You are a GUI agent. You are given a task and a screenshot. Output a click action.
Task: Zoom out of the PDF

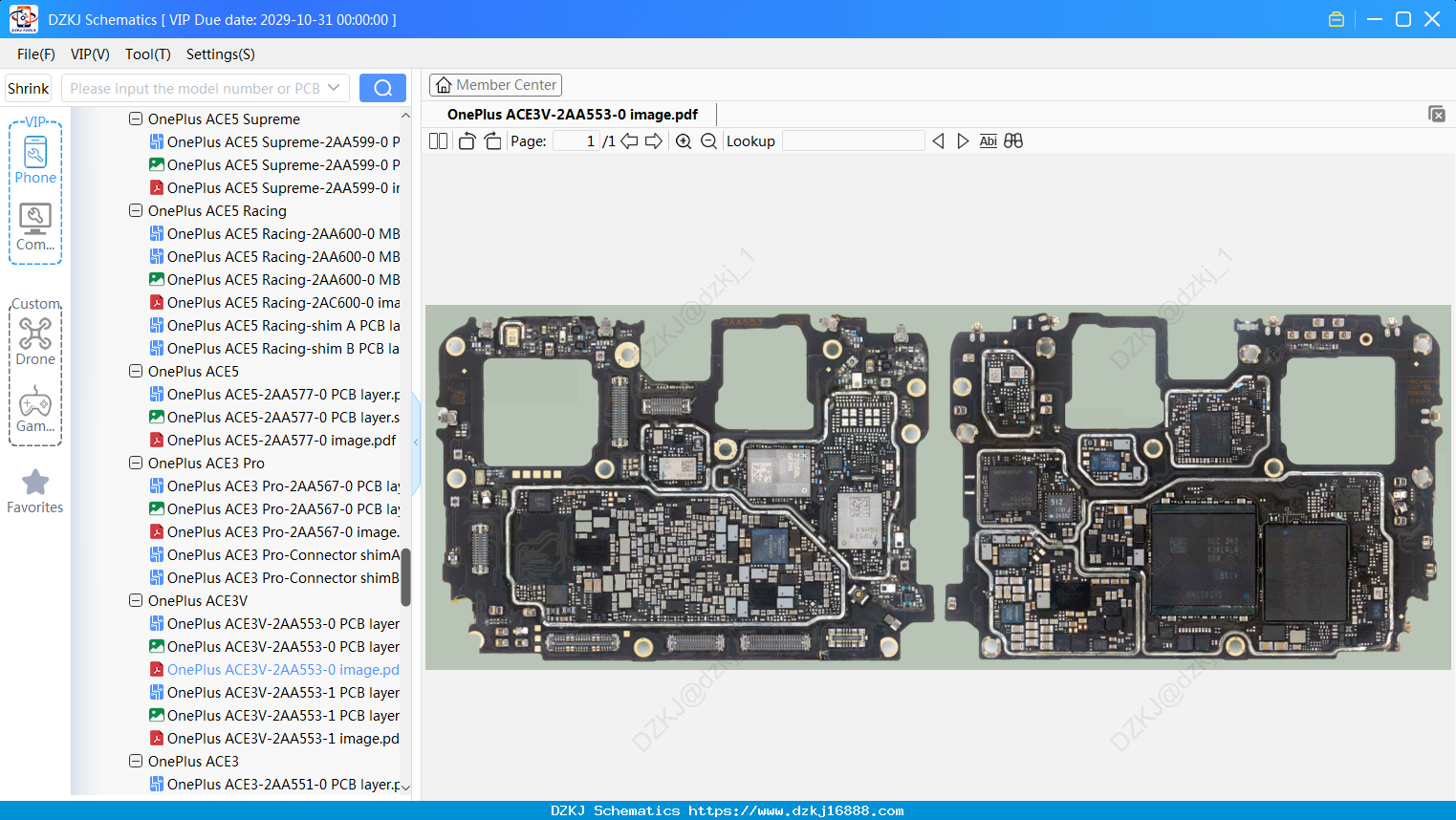[708, 140]
